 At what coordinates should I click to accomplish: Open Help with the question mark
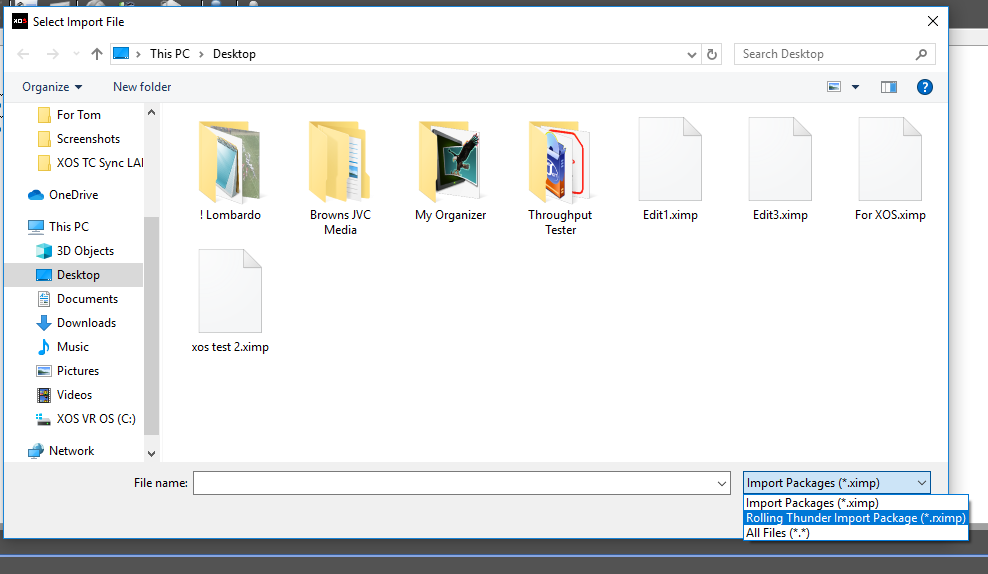[924, 87]
